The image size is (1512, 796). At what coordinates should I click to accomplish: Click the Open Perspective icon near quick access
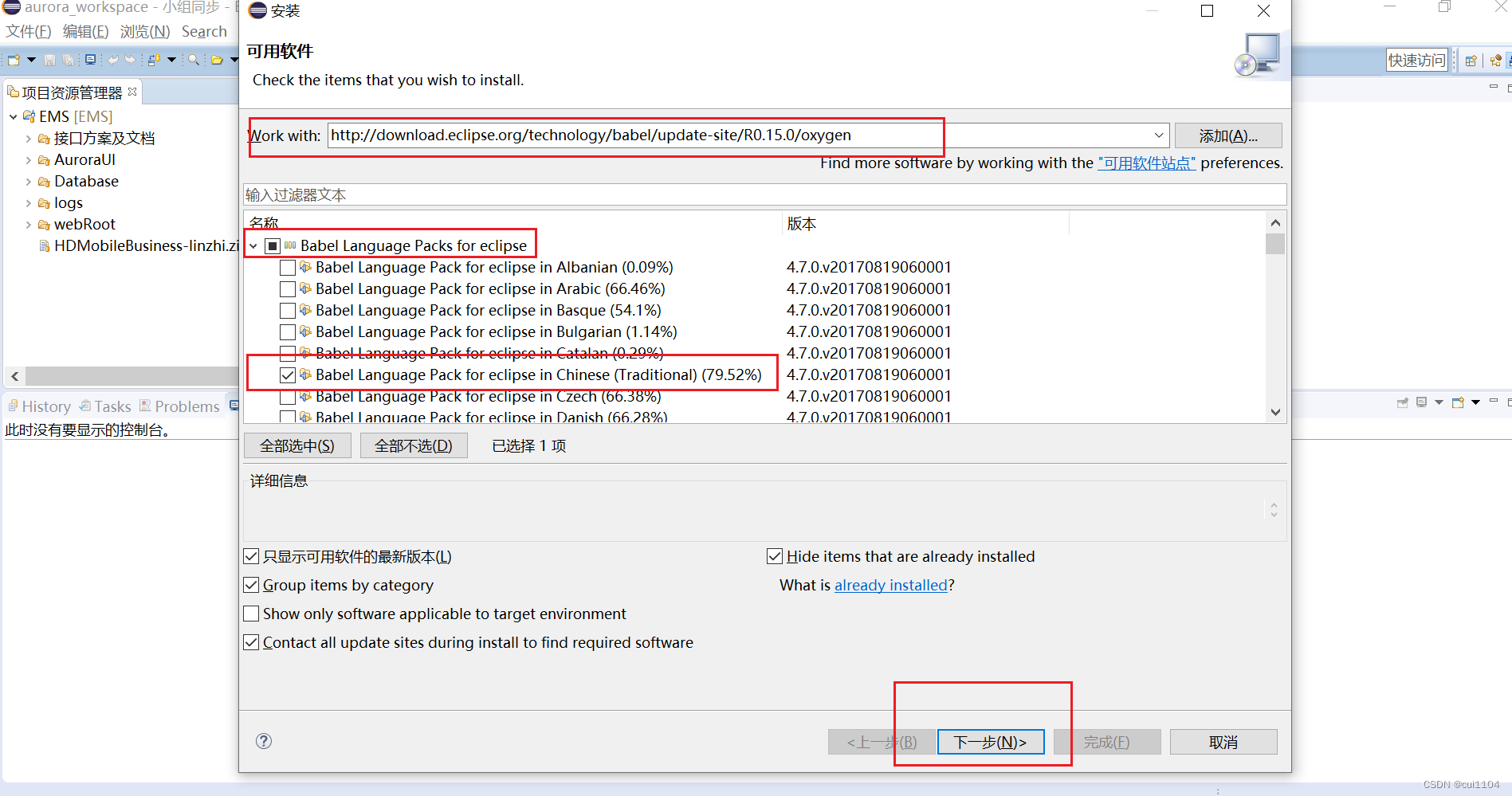1471,61
